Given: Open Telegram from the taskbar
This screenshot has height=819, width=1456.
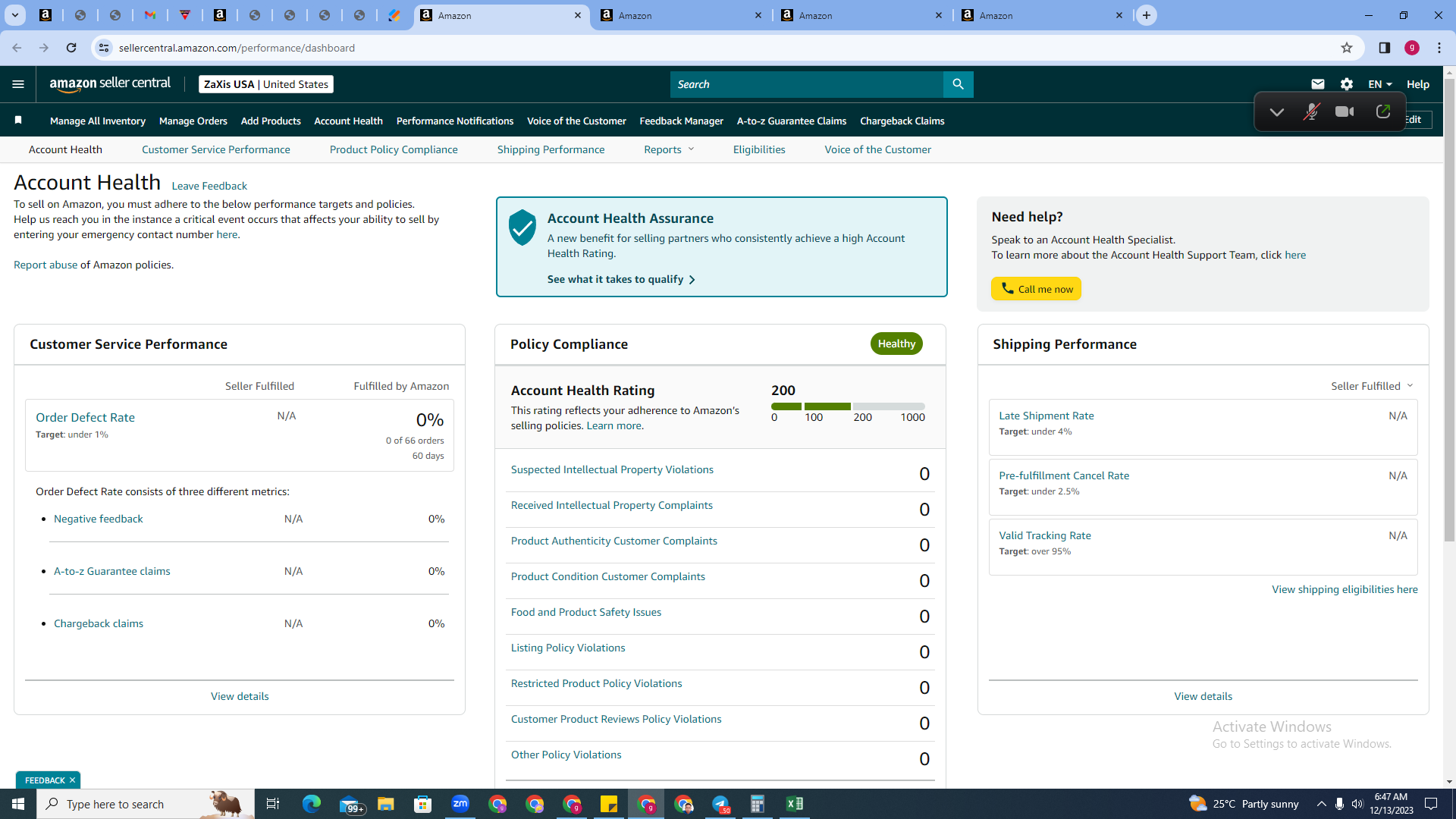Looking at the screenshot, I should point(720,804).
